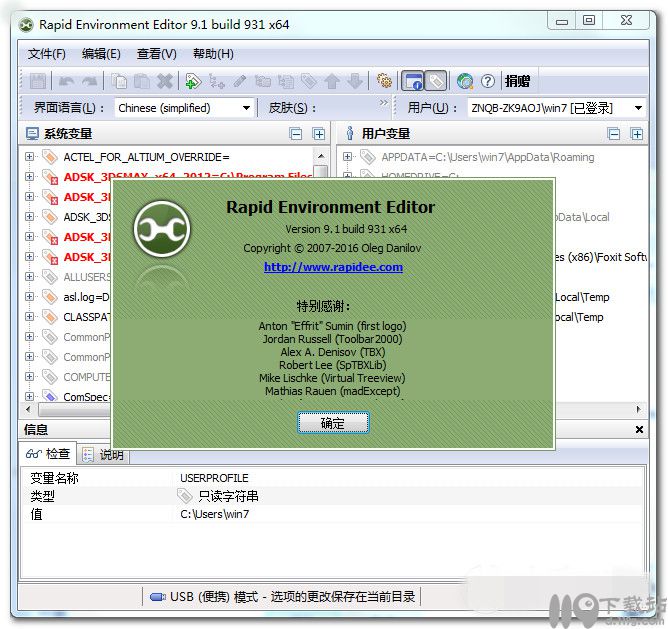Close the 信息 panel with X

tap(639, 430)
